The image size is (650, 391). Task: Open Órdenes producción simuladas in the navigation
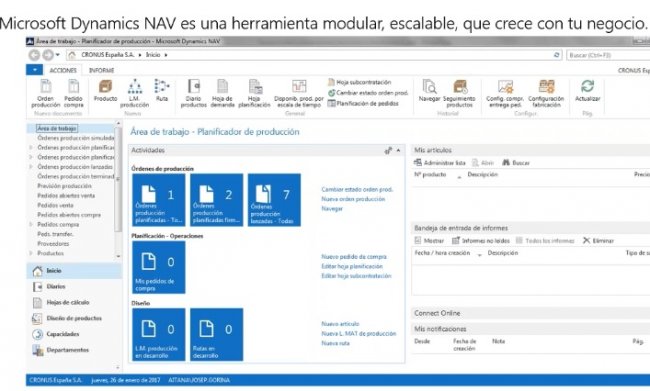click(75, 138)
